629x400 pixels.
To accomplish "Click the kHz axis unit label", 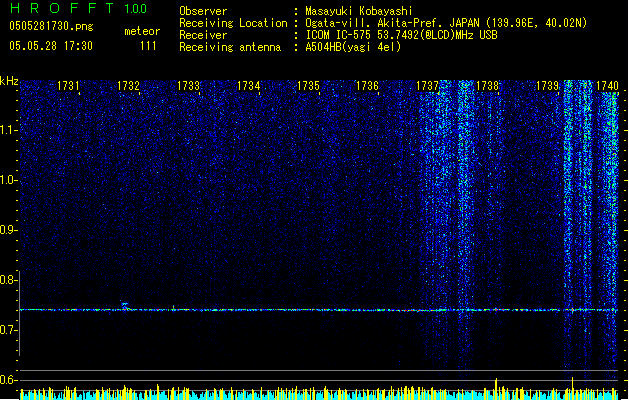I will pos(9,81).
